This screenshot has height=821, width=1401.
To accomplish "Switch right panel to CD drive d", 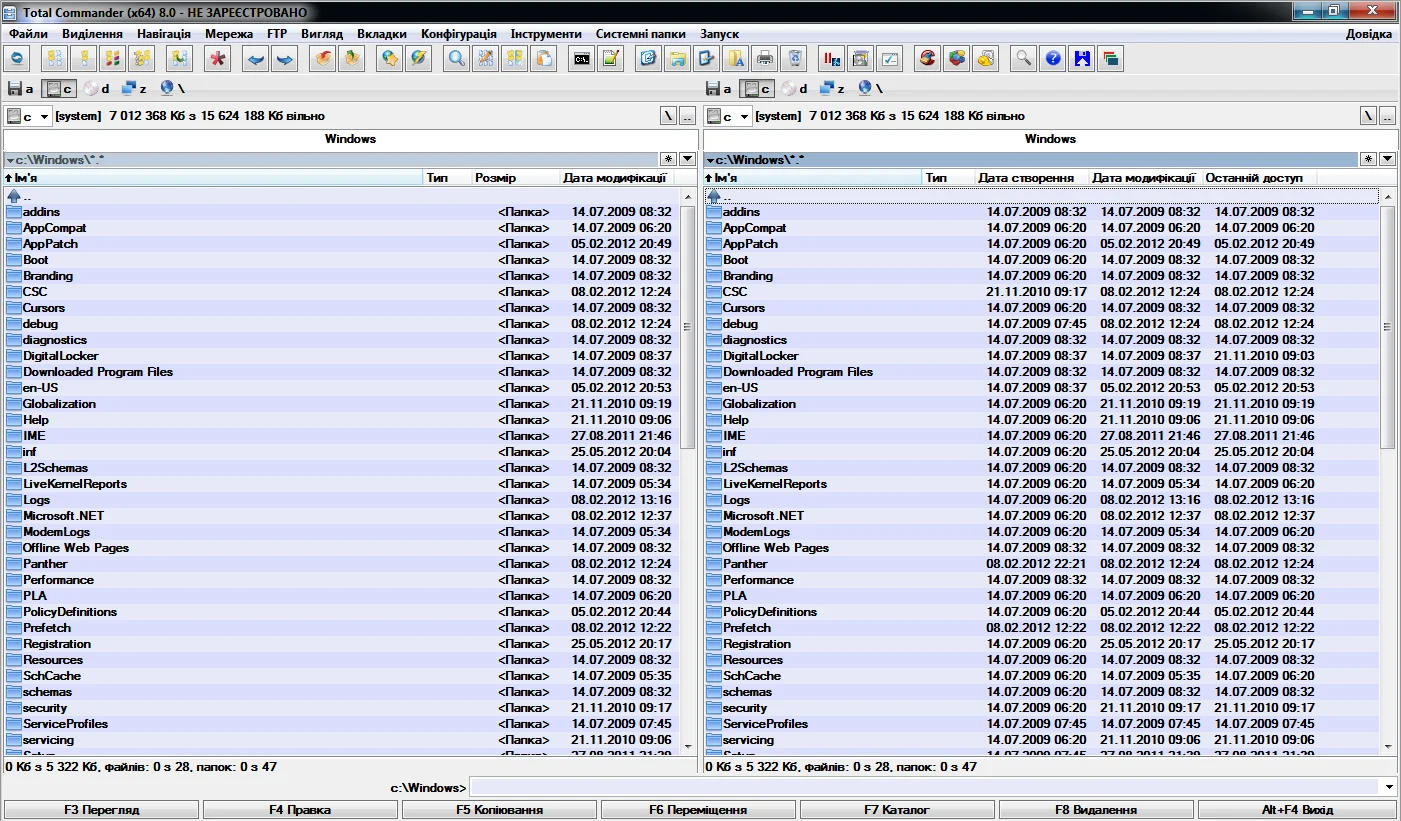I will click(795, 89).
